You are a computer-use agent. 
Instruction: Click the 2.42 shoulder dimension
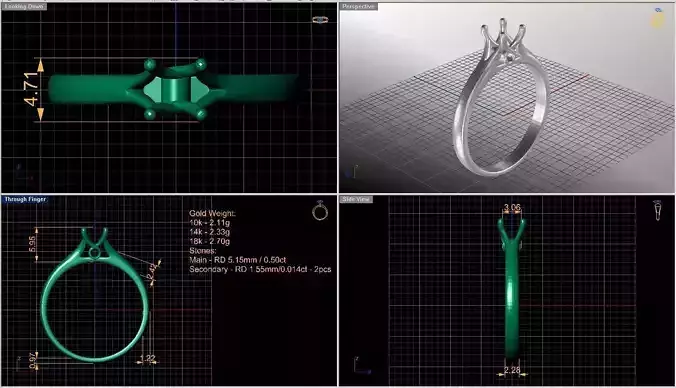click(152, 271)
